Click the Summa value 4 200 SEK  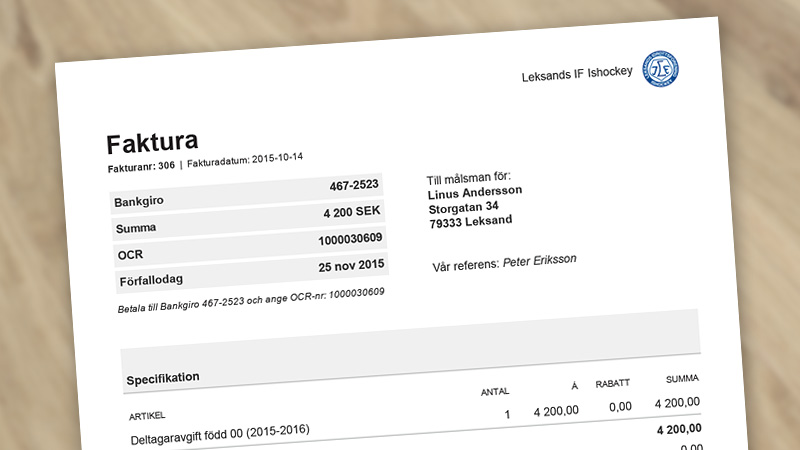coord(352,213)
